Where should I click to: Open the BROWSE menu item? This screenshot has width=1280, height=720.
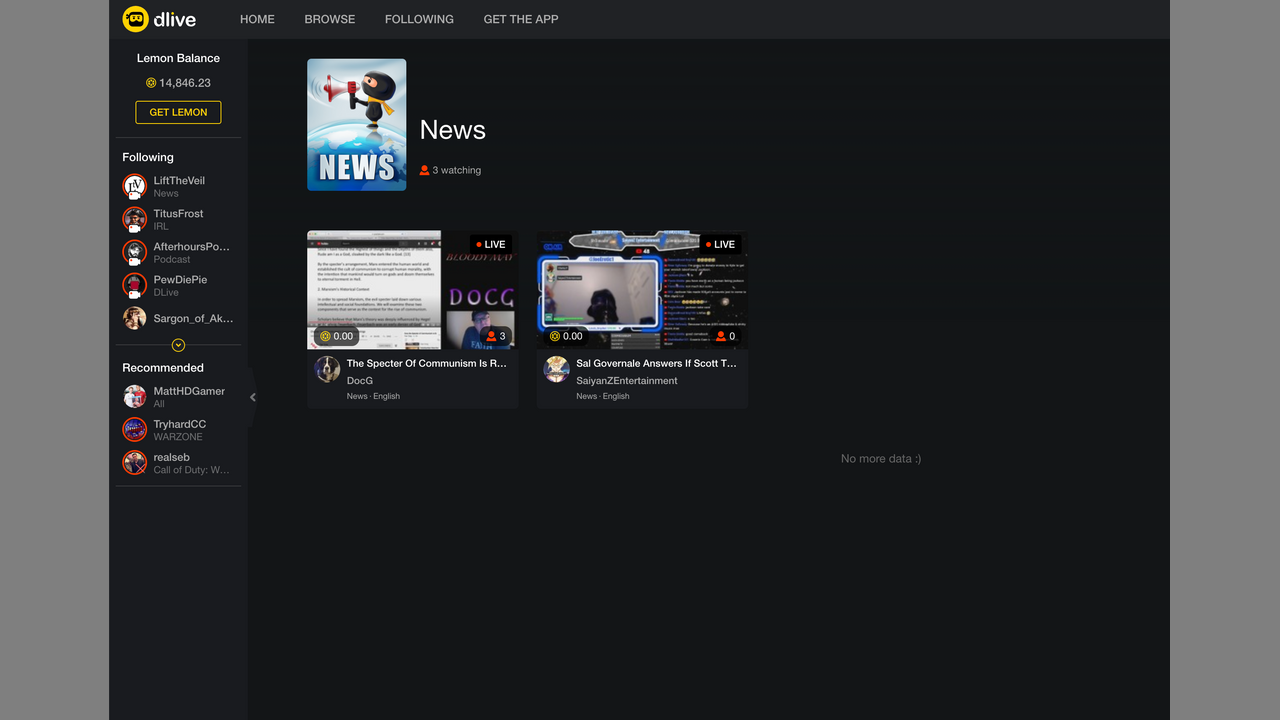(x=329, y=19)
